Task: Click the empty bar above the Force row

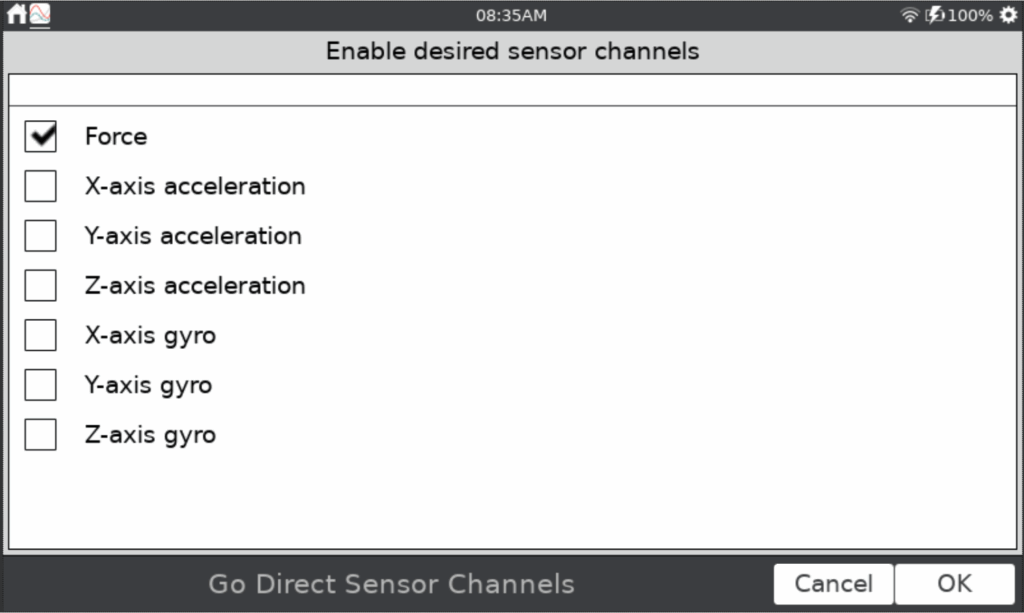Action: pyautogui.click(x=513, y=90)
